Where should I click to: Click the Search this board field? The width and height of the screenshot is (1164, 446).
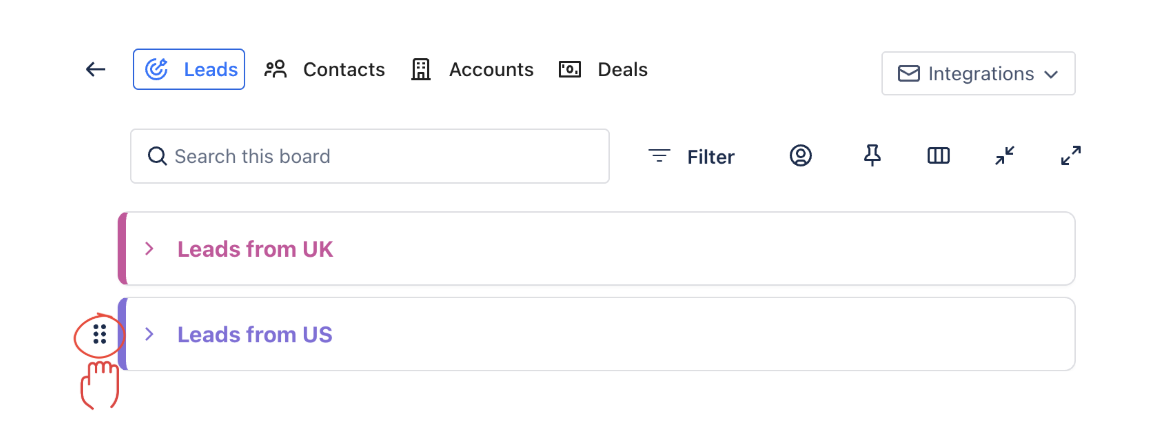tap(370, 156)
